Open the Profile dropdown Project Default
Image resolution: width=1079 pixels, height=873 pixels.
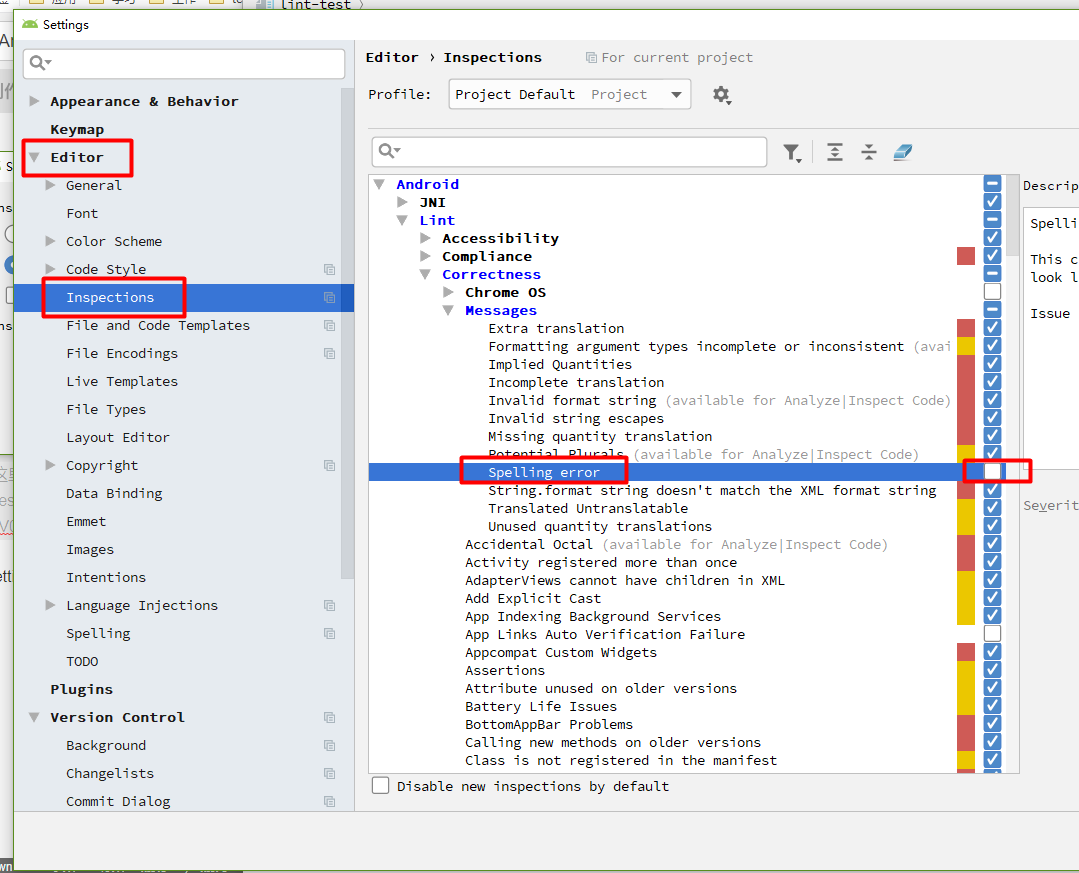pyautogui.click(x=570, y=94)
